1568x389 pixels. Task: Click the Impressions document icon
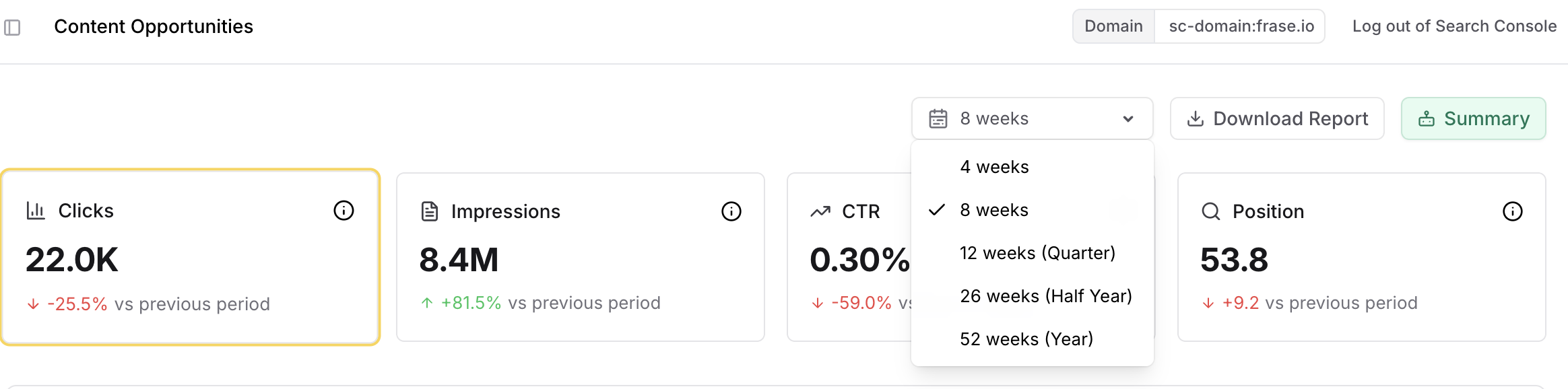[x=429, y=211]
